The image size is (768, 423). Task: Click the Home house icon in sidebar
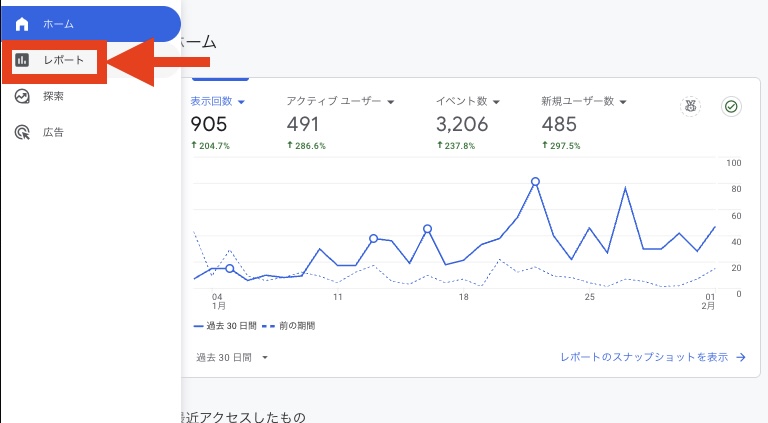(x=22, y=23)
